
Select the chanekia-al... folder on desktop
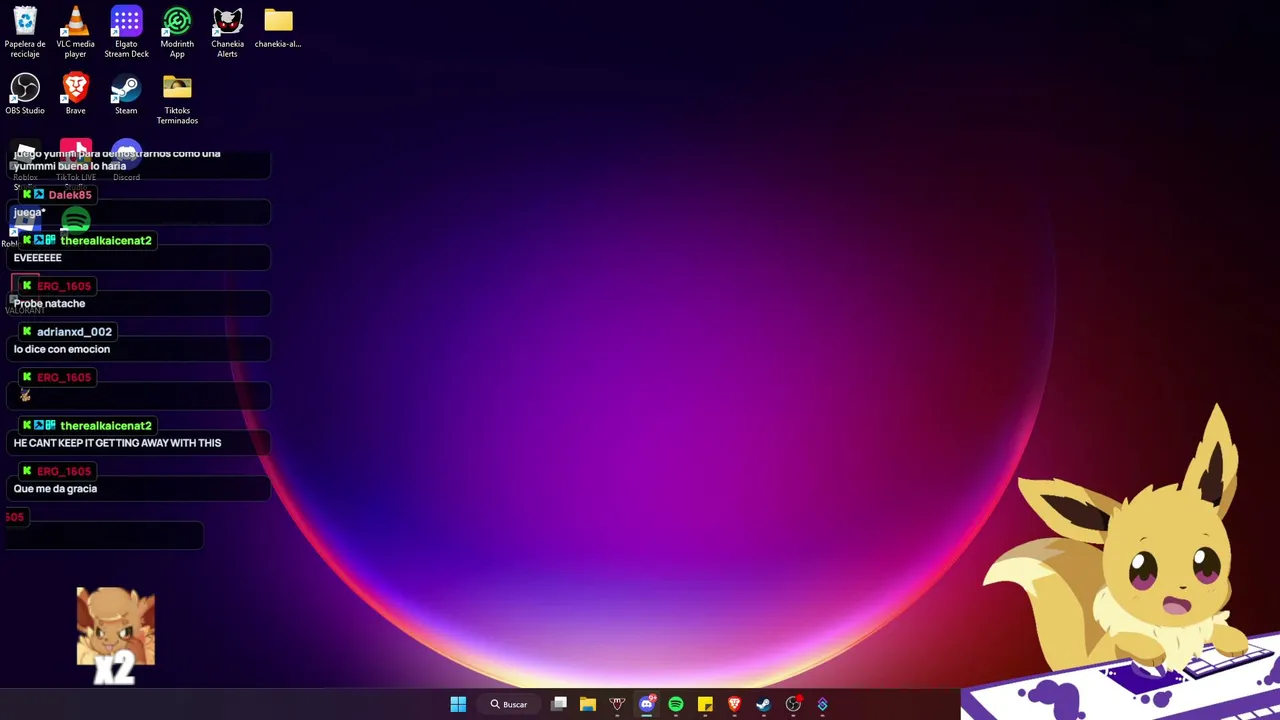point(278,27)
